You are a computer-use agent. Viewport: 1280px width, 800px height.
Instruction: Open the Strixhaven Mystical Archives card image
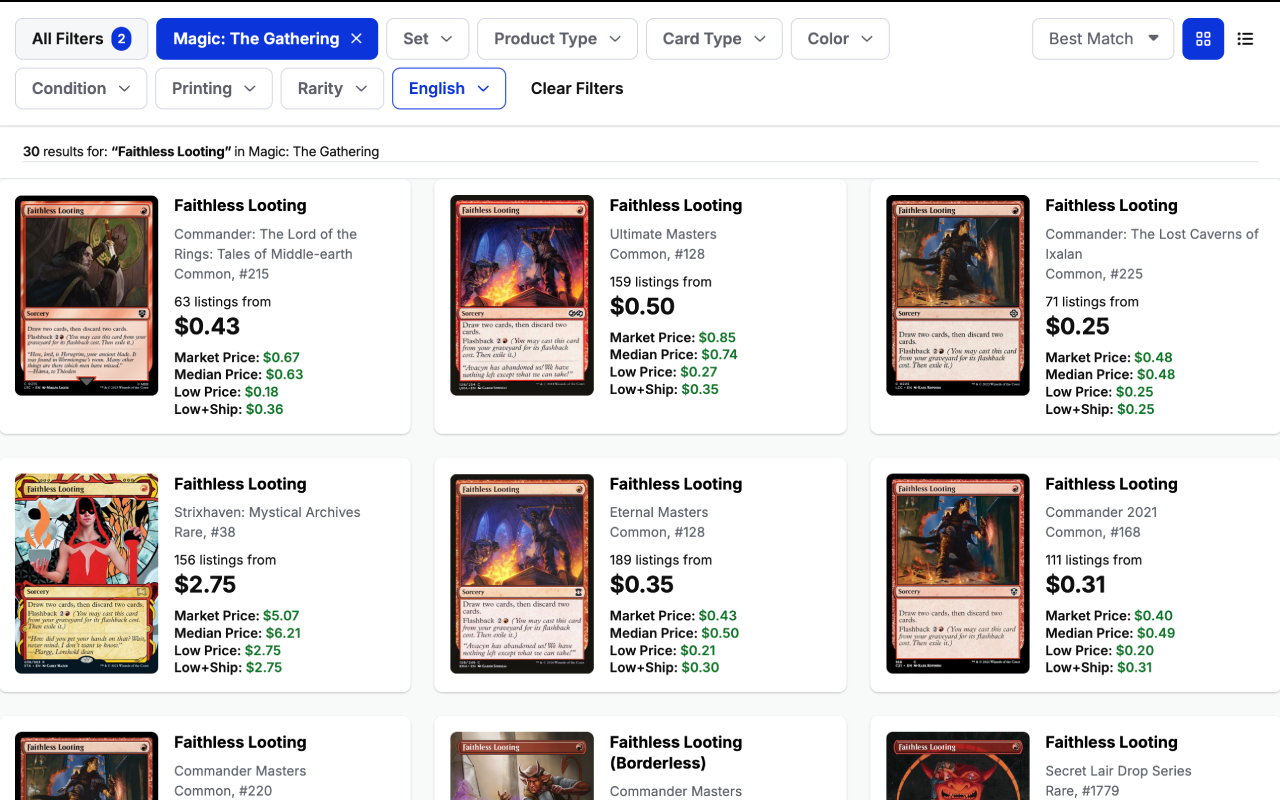point(87,574)
